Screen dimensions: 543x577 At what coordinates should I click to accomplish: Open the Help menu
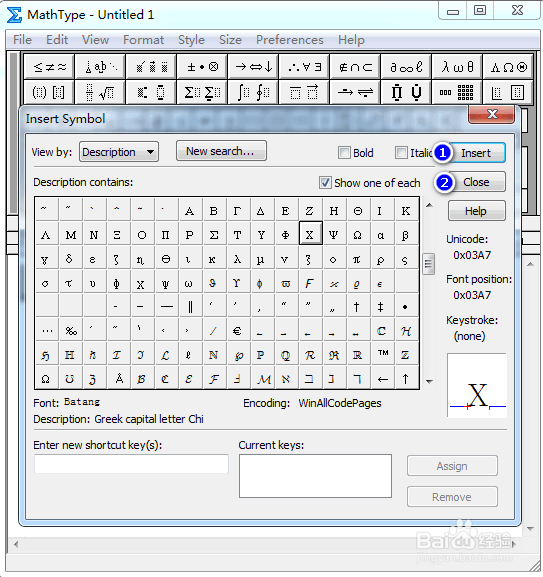click(351, 40)
